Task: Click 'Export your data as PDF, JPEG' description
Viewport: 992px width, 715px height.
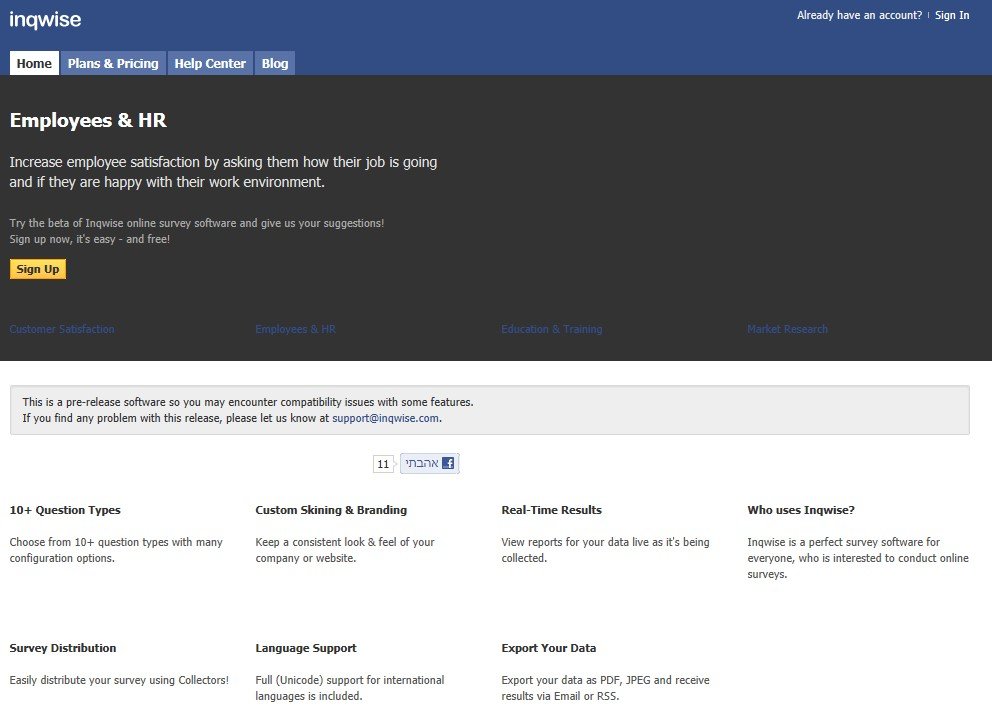Action: [x=605, y=688]
